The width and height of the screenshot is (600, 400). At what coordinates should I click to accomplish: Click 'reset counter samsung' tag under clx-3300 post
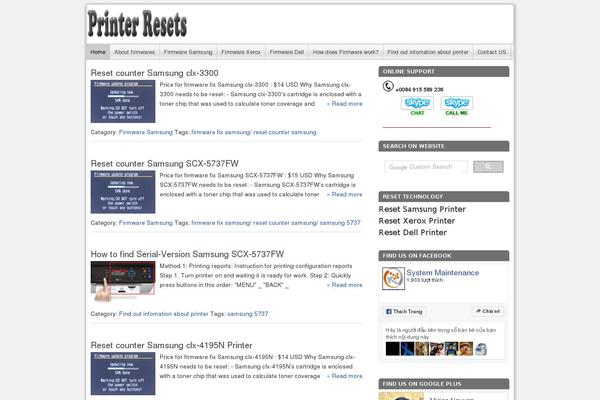pyautogui.click(x=285, y=132)
